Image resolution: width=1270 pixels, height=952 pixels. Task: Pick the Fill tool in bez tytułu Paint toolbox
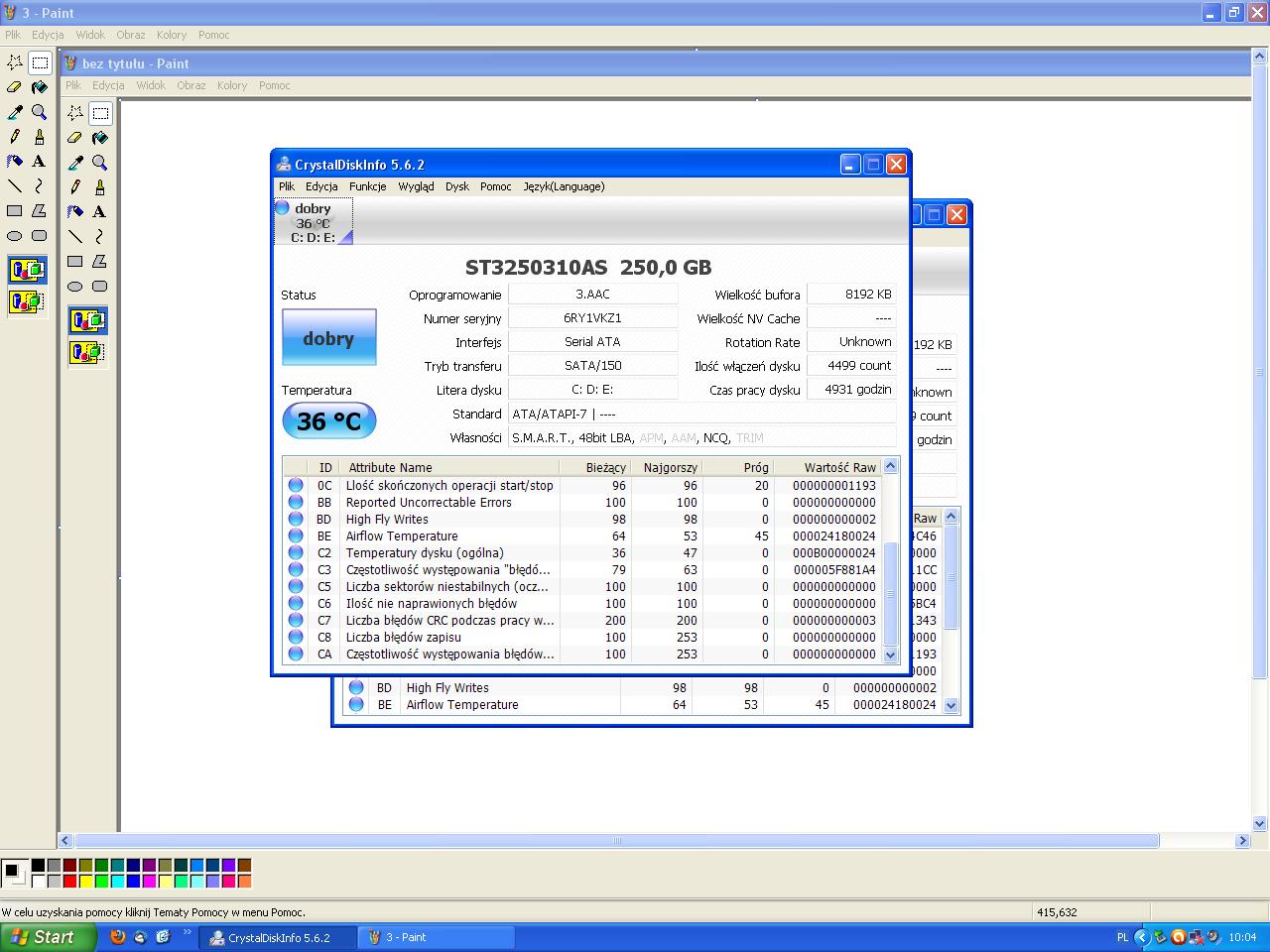pyautogui.click(x=100, y=138)
